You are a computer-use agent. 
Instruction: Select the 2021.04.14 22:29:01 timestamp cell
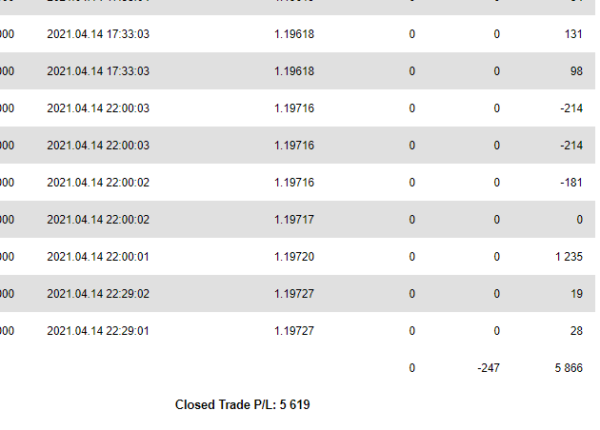pos(98,331)
